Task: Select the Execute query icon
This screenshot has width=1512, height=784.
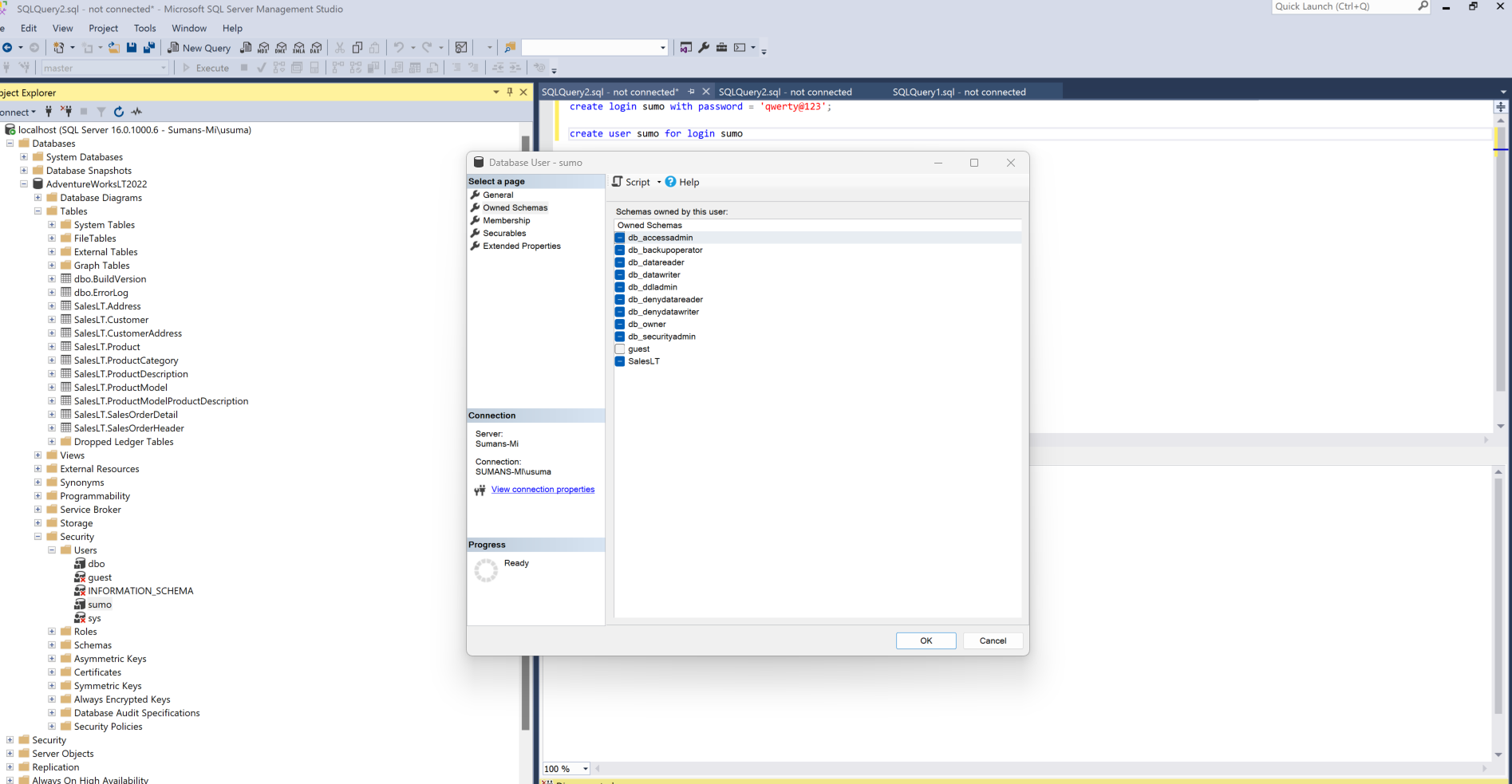Action: tap(206, 68)
